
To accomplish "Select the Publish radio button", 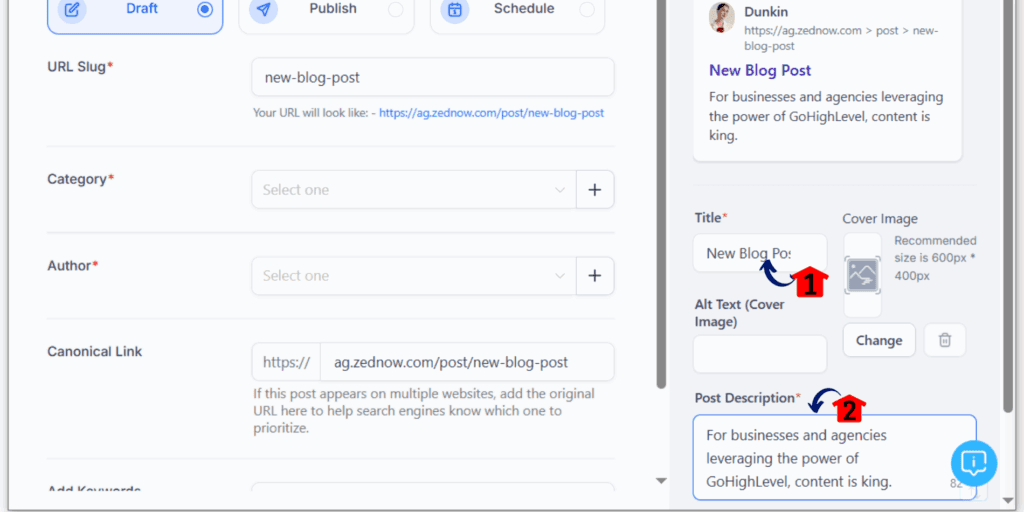I will [395, 9].
